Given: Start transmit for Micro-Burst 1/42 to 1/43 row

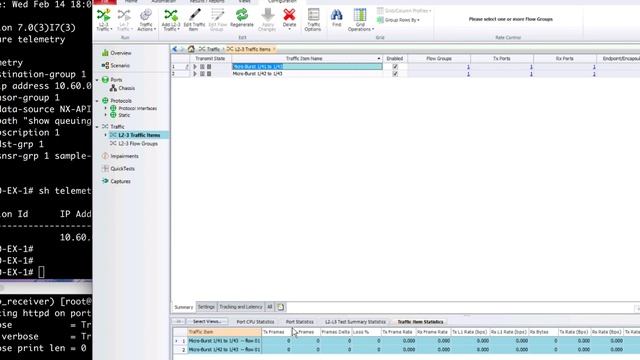Looking at the screenshot, I should click(195, 74).
